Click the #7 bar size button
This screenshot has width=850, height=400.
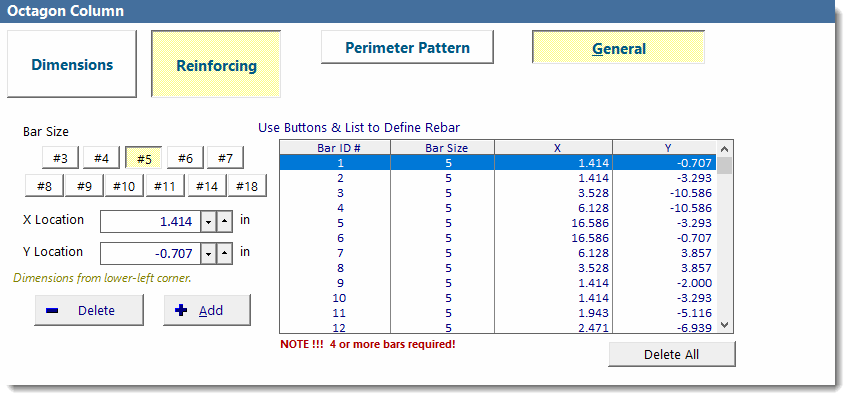[225, 158]
